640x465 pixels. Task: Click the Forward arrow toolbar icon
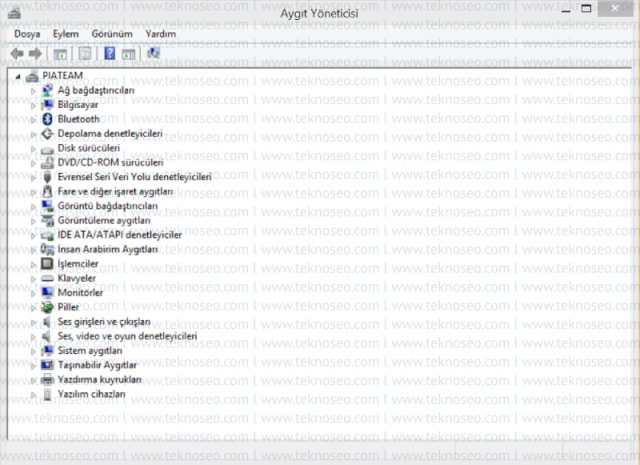point(36,53)
